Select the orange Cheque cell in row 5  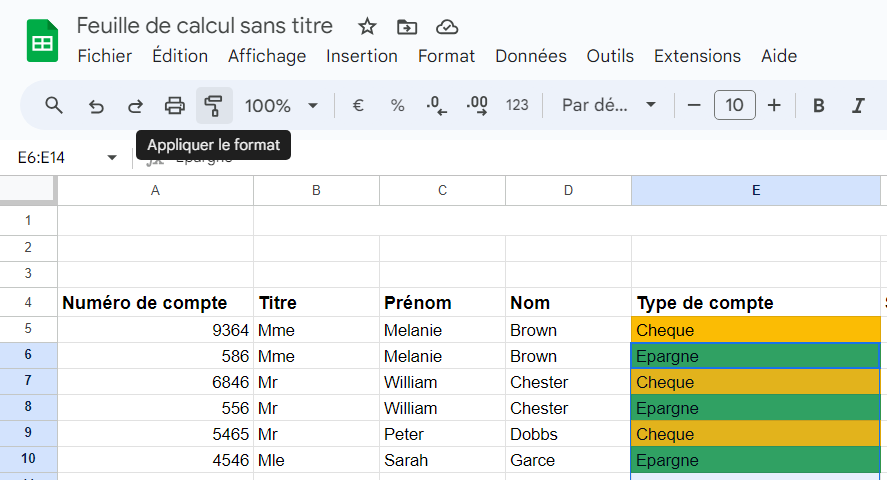(756, 330)
